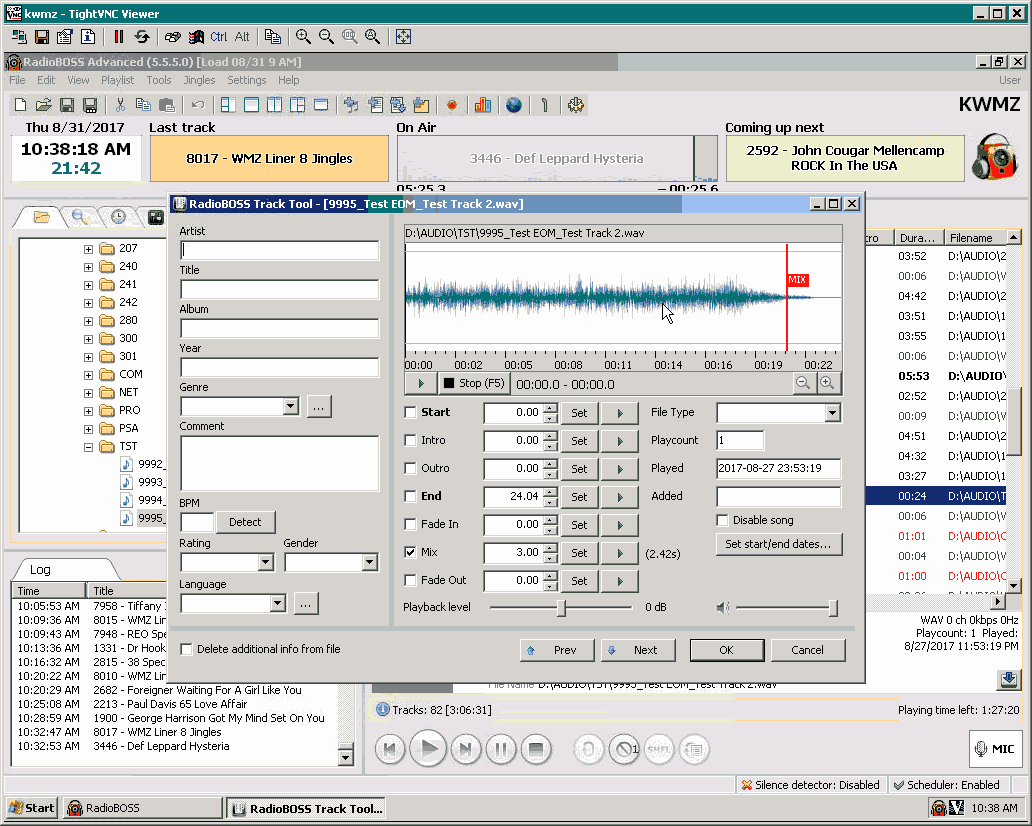Image resolution: width=1032 pixels, height=826 pixels.
Task: Expand the 207 folder in the tree
Action: 88,249
